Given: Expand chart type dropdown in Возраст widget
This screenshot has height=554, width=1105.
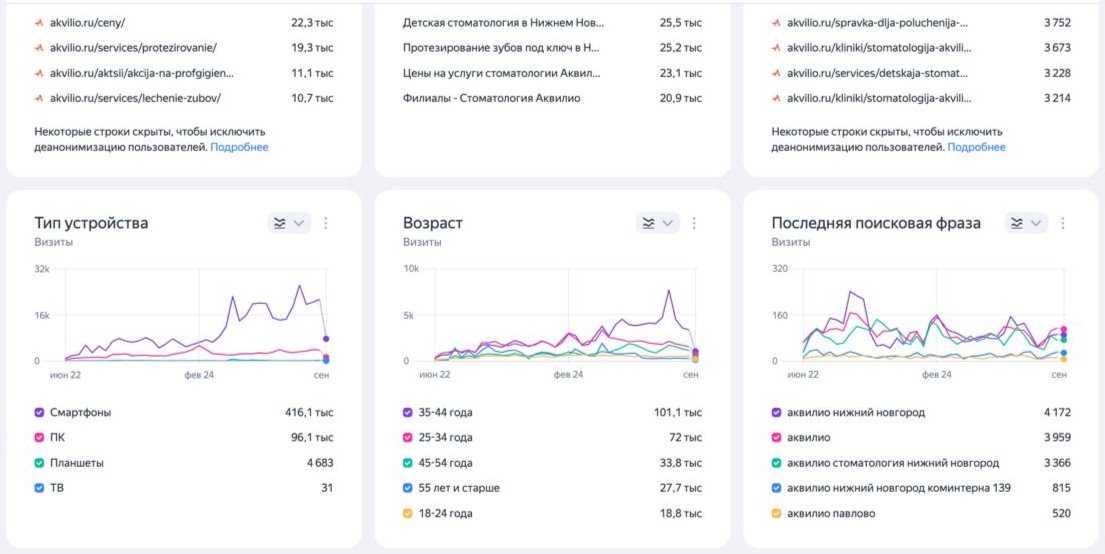Looking at the screenshot, I should coord(657,223).
